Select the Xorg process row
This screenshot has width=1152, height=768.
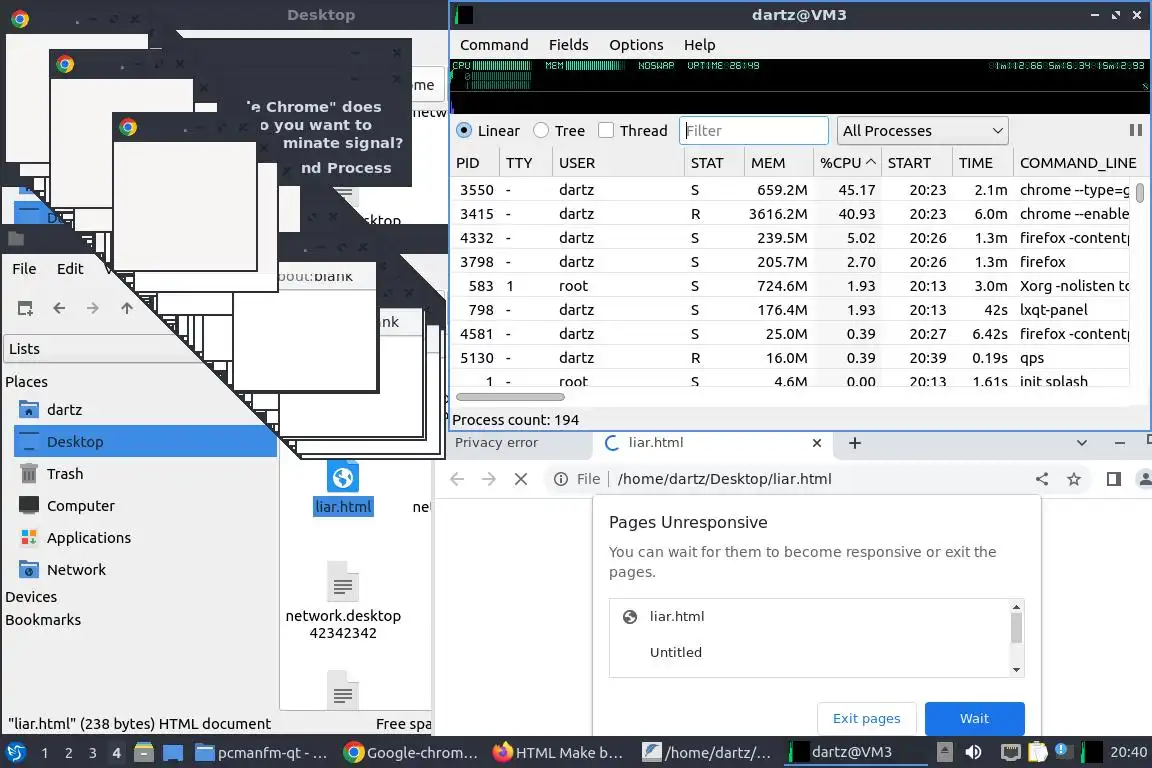click(x=791, y=286)
